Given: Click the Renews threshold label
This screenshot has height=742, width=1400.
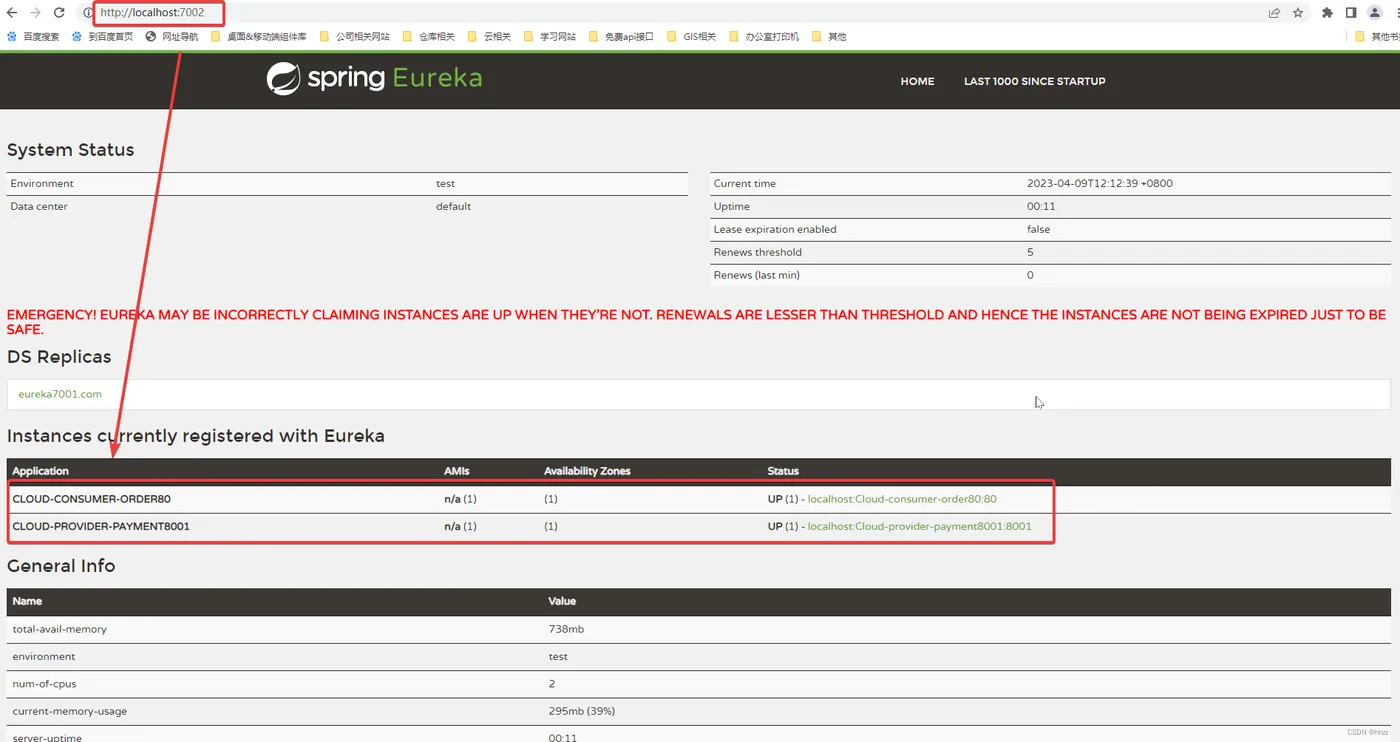Looking at the screenshot, I should click(x=757, y=253).
